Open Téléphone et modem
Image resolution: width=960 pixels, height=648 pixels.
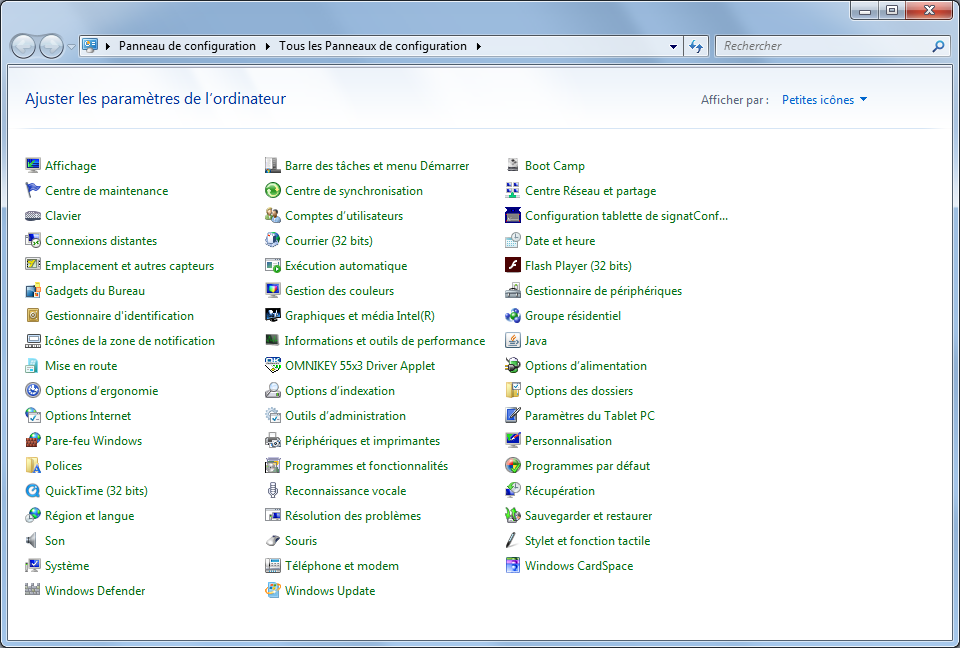tap(342, 566)
